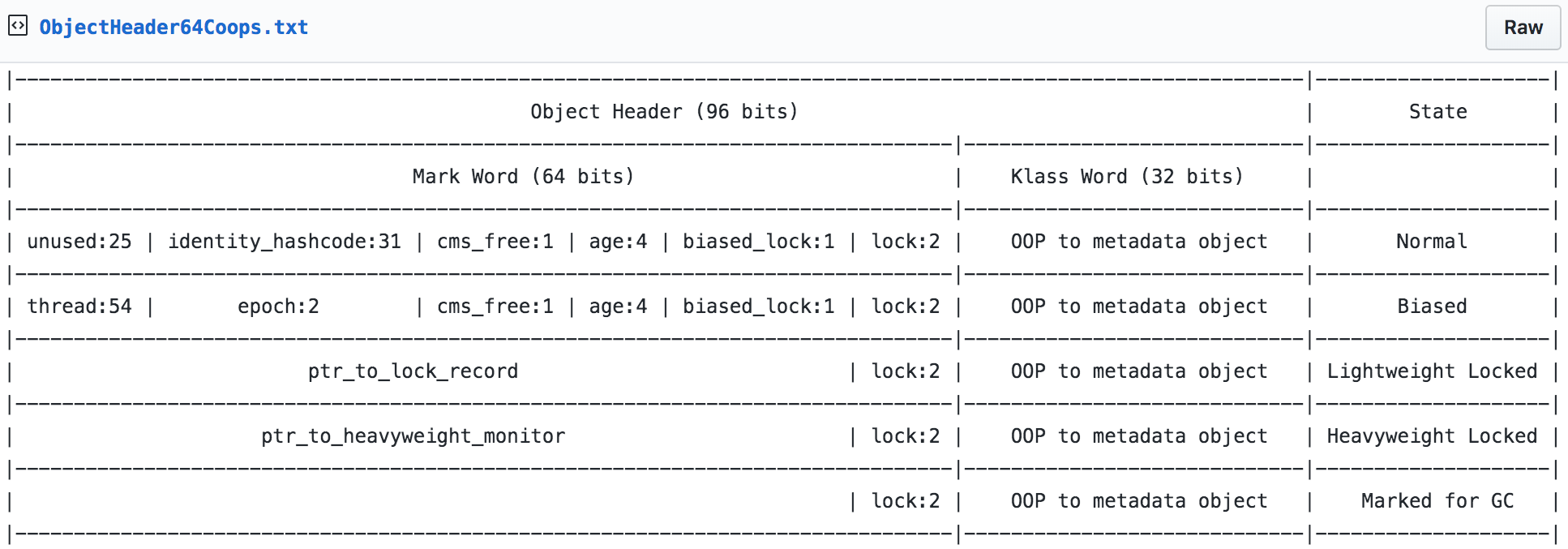This screenshot has width=1568, height=549.
Task: Click the code file icon beside filename
Action: [18, 26]
